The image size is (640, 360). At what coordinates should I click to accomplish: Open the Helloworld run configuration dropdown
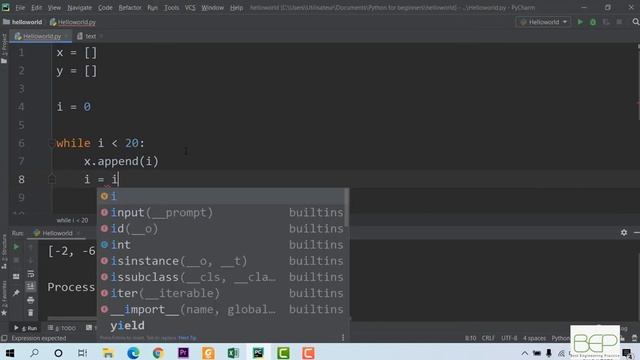coord(543,22)
